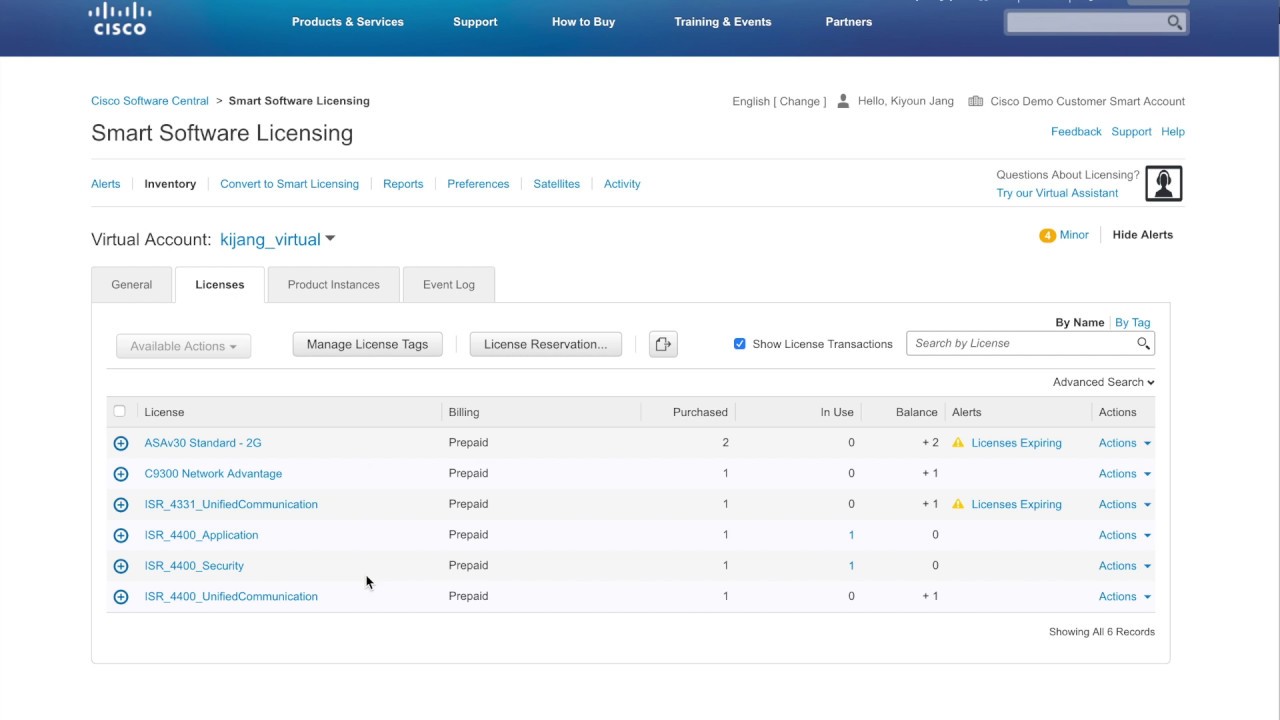The height and width of the screenshot is (720, 1280).
Task: Open the How to Buy menu
Action: click(584, 22)
